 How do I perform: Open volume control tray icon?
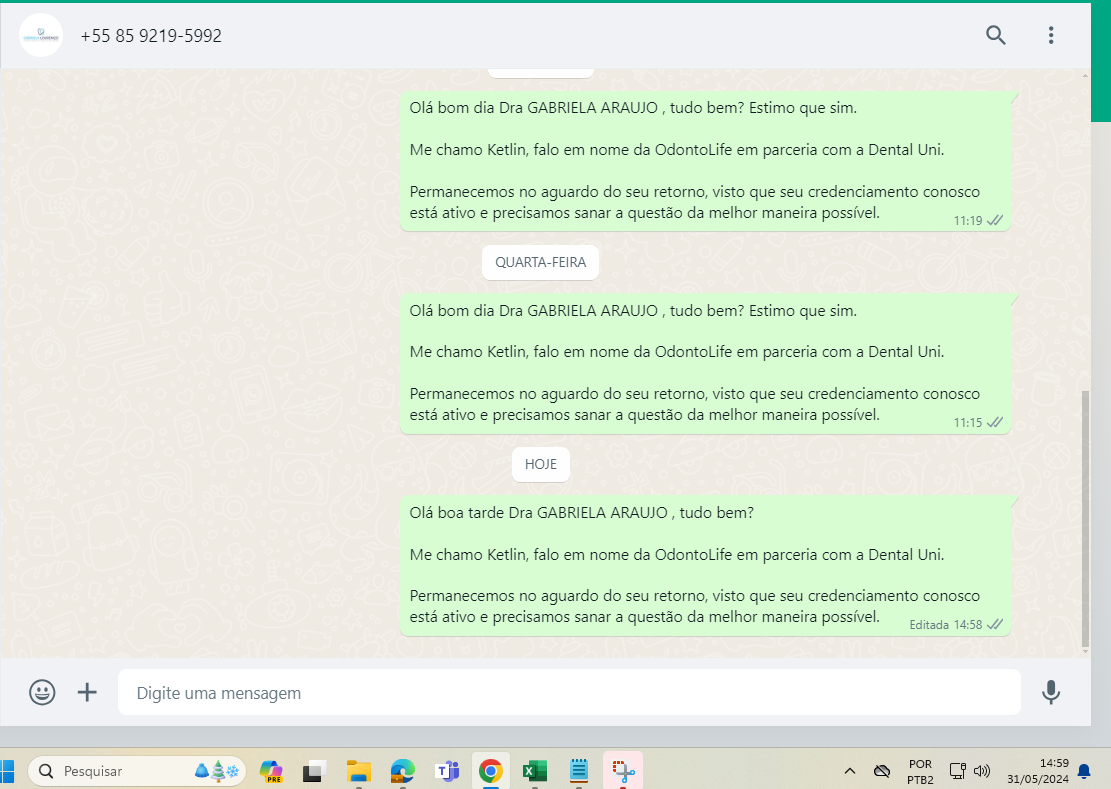click(982, 771)
